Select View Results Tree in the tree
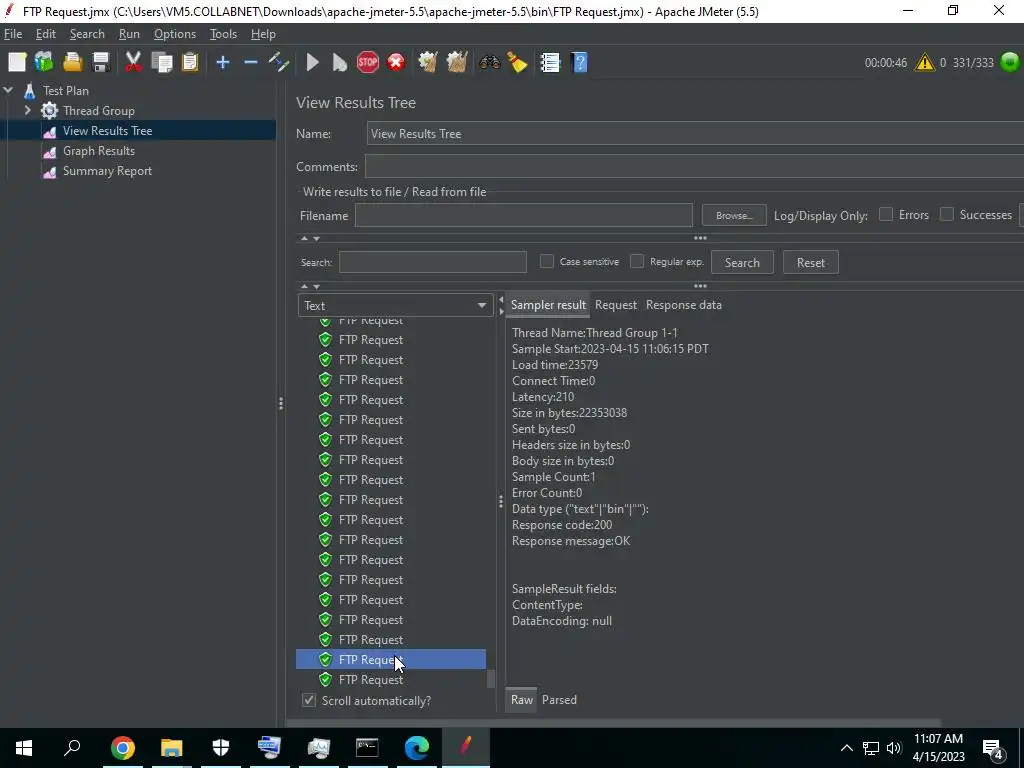This screenshot has height=768, width=1024. tap(107, 131)
